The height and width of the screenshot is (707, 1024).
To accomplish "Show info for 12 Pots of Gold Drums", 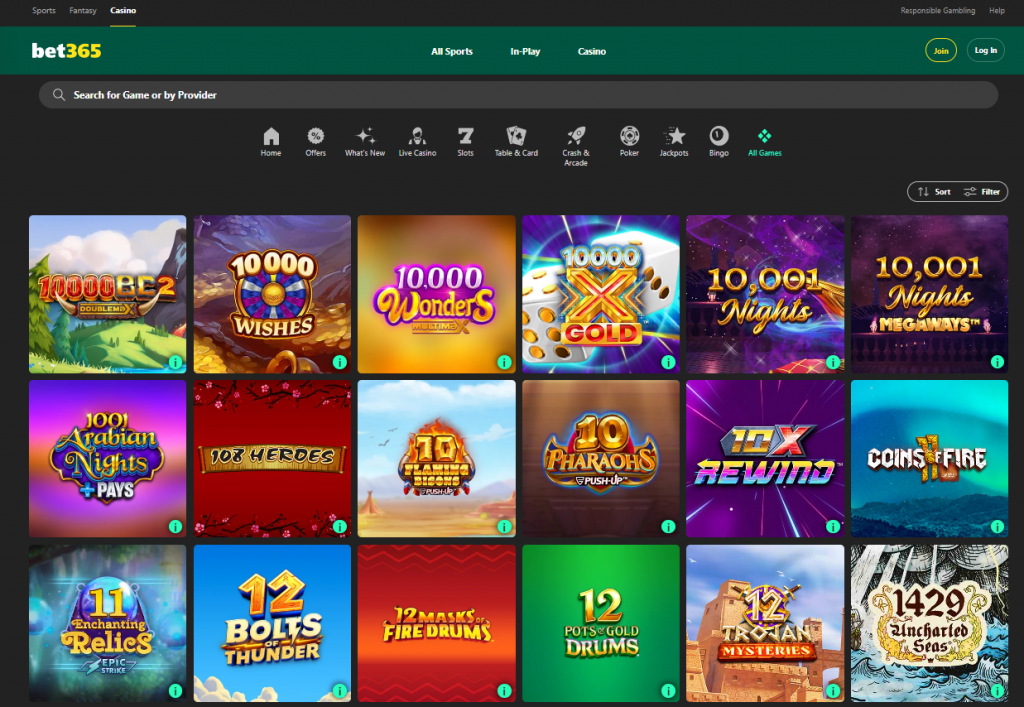I will 668,691.
